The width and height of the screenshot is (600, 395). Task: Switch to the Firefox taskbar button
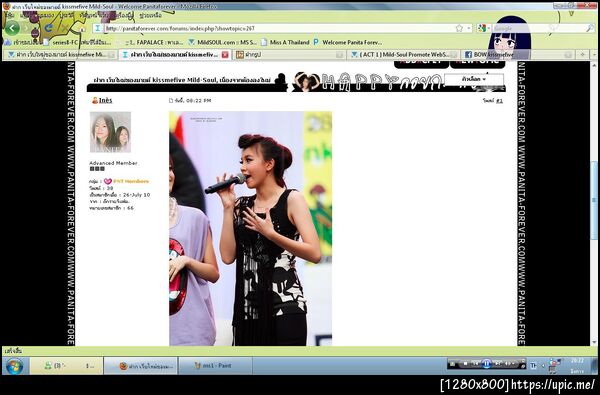(141, 366)
